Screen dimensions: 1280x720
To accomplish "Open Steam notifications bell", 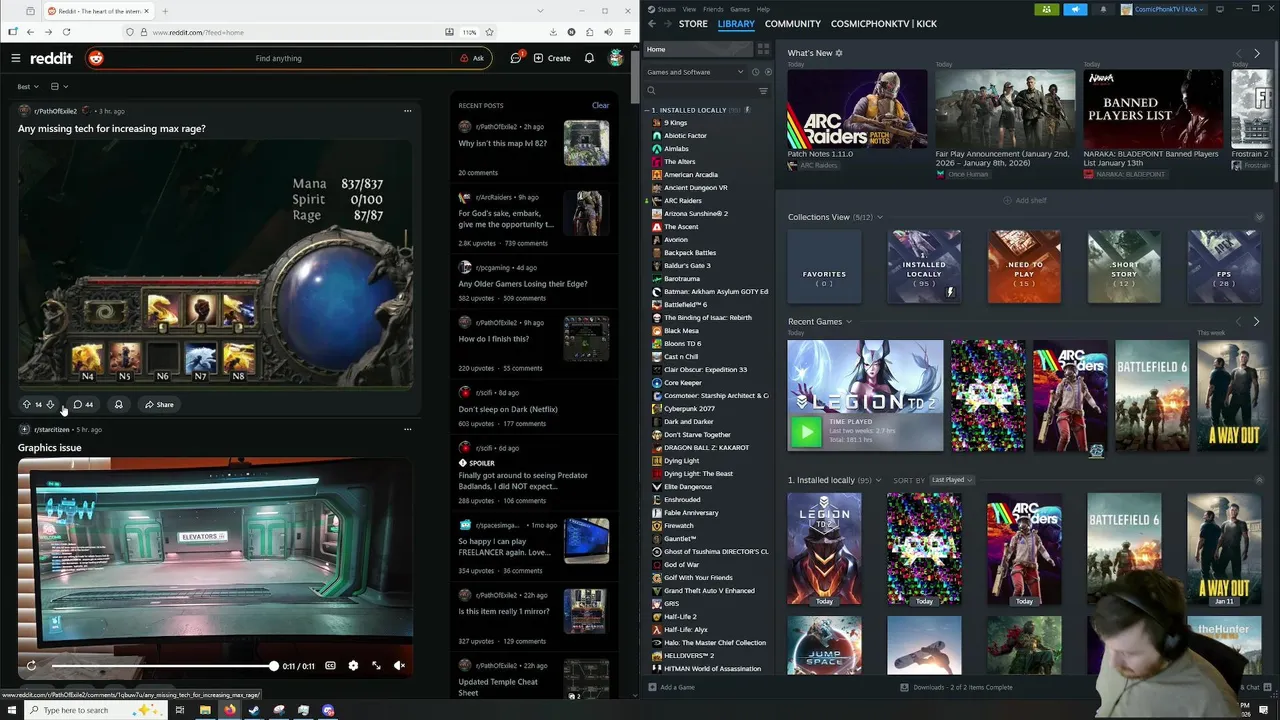I will click(x=1103, y=9).
